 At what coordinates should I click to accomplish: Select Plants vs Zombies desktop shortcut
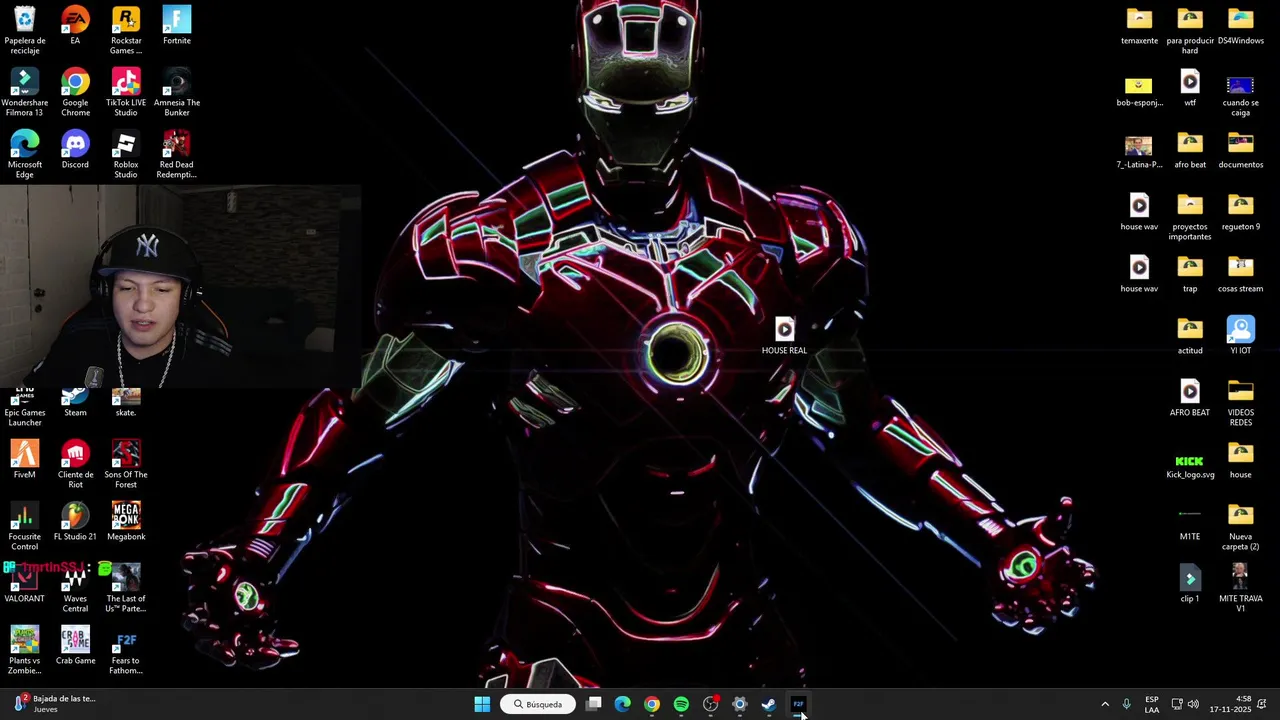[x=24, y=650]
